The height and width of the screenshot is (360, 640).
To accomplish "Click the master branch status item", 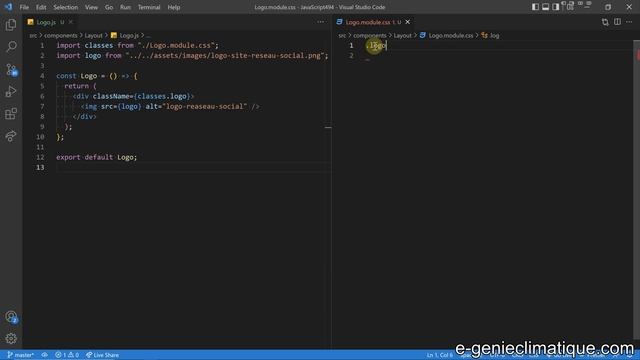I will tap(20, 355).
